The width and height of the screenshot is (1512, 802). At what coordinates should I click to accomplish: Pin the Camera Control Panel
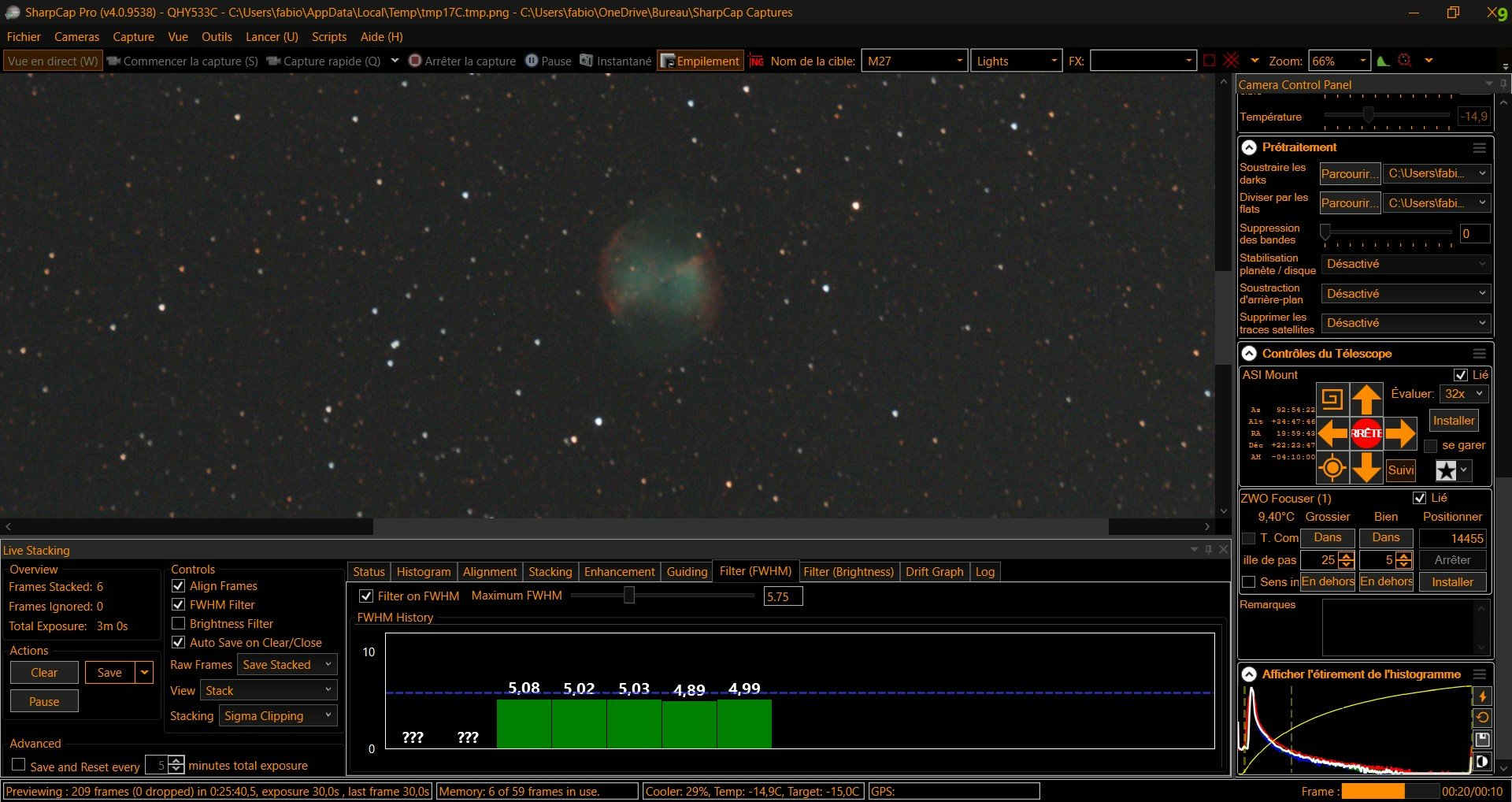1503,84
